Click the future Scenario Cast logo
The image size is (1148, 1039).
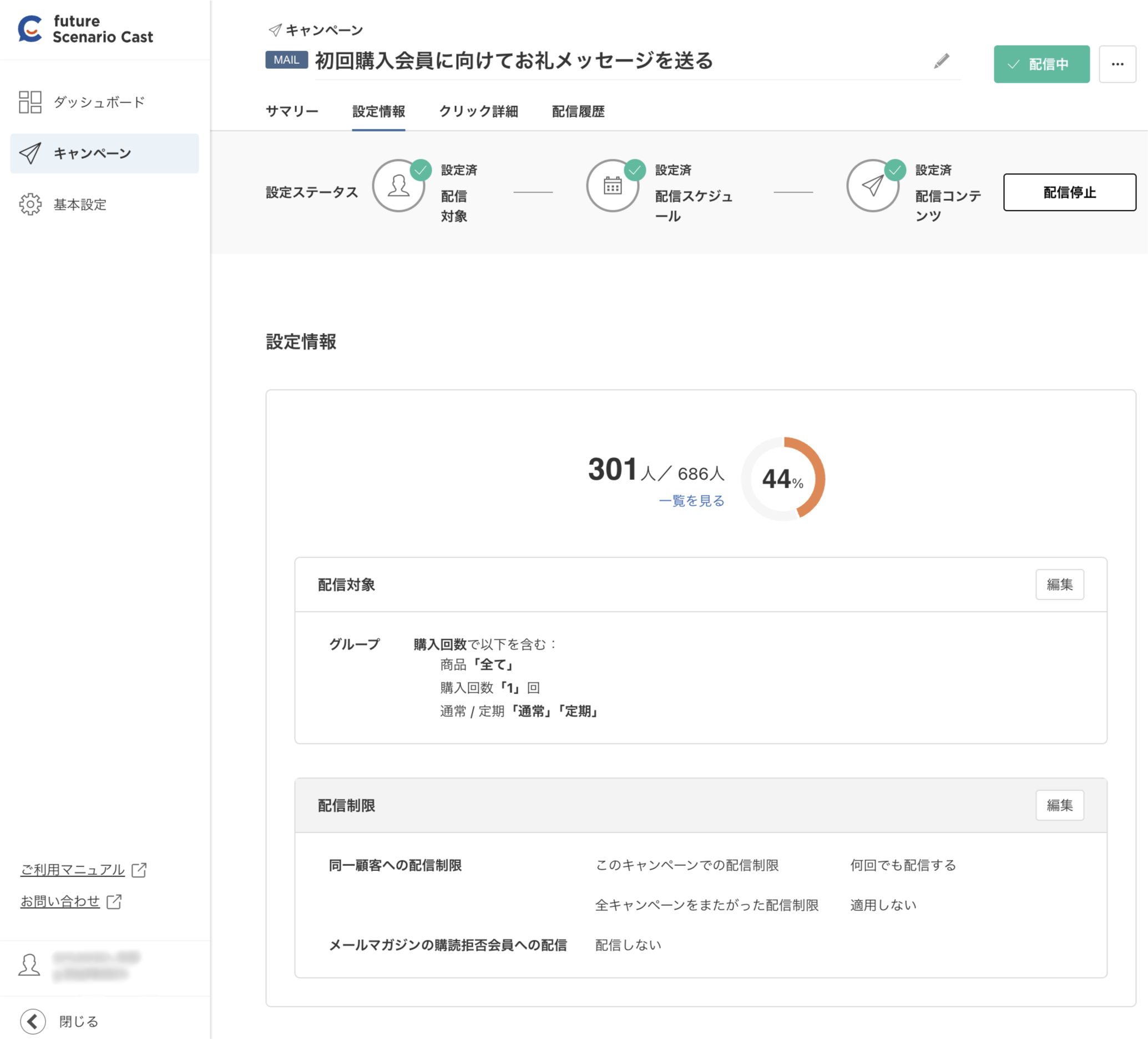pos(85,29)
